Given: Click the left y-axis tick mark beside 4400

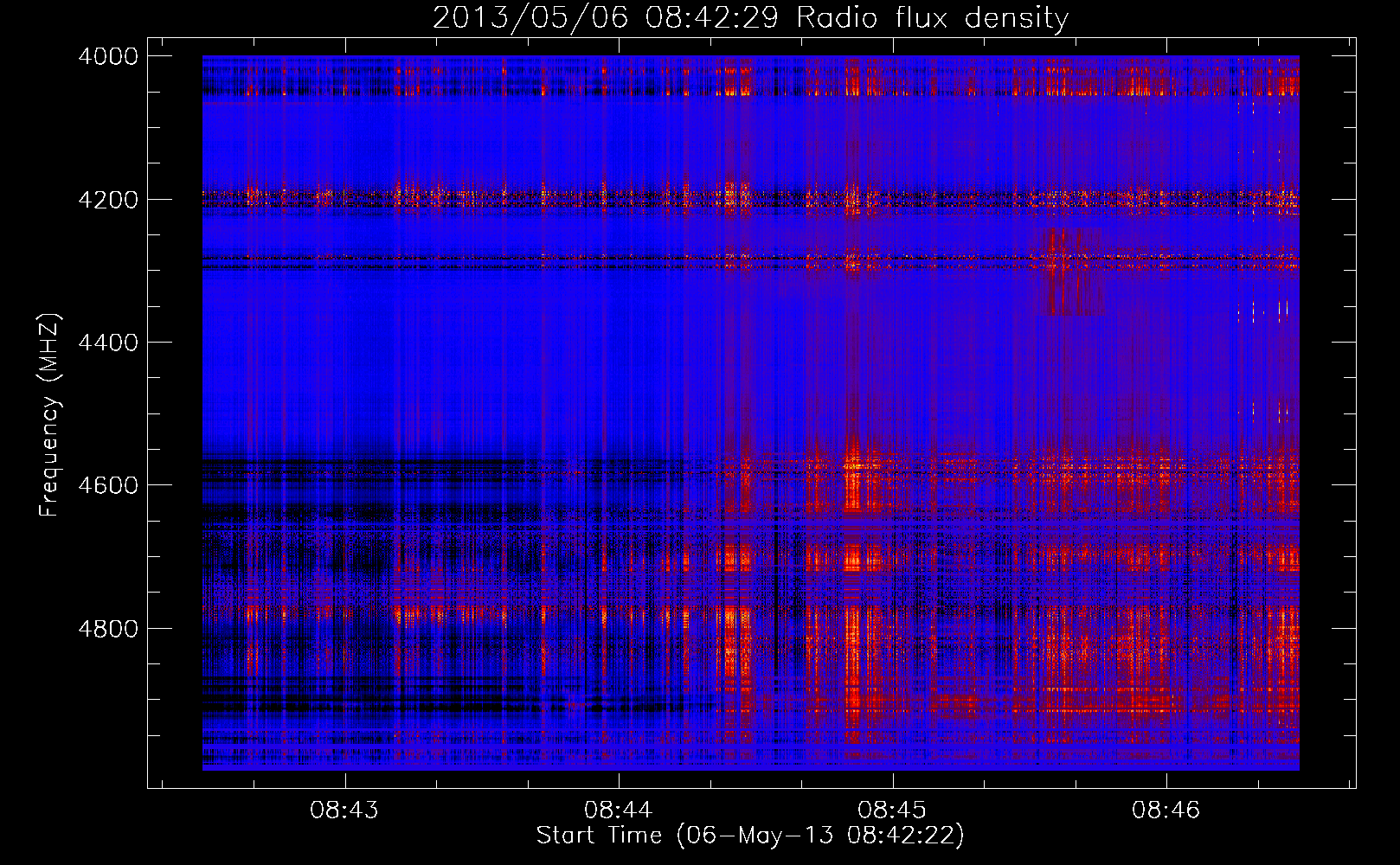Looking at the screenshot, I should coord(154,343).
